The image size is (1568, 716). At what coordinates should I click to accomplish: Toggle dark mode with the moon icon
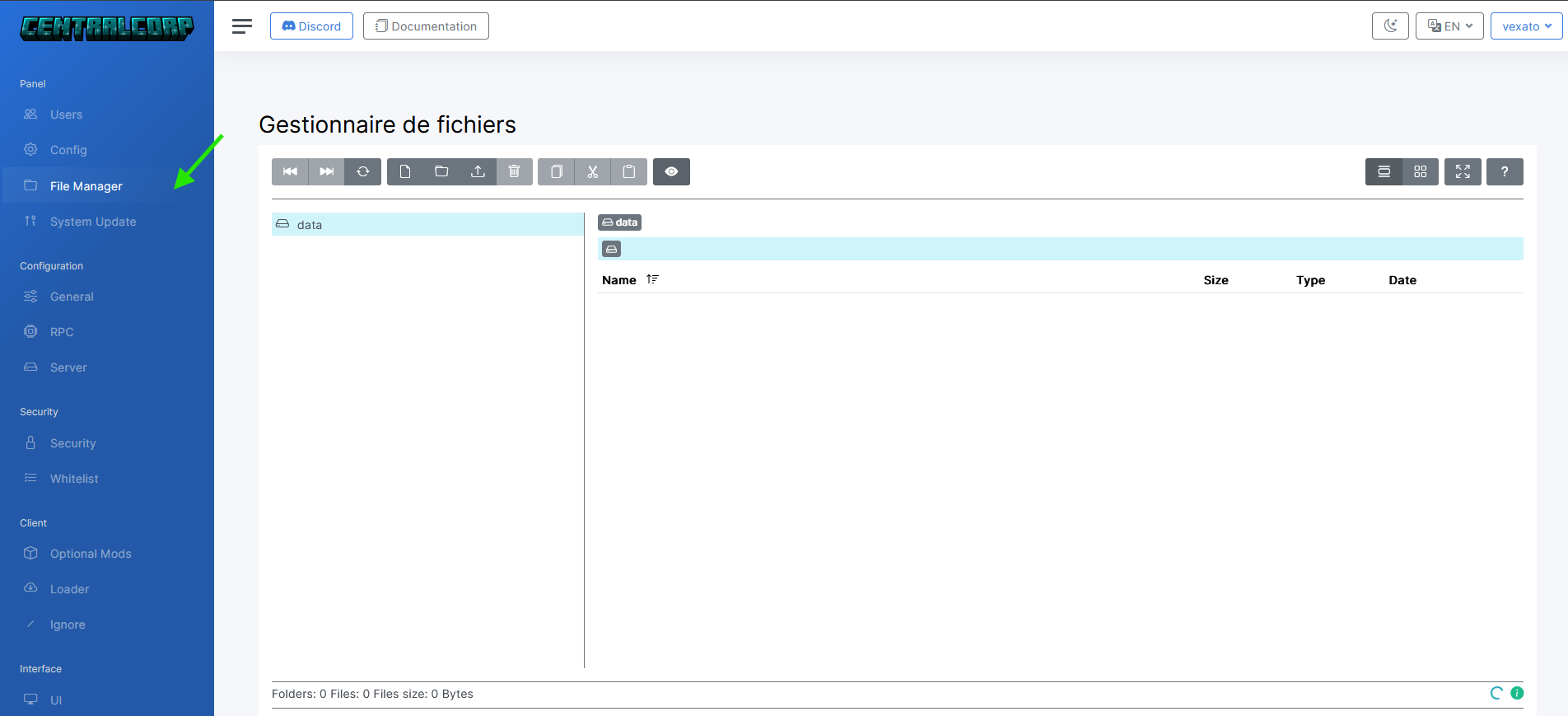pyautogui.click(x=1390, y=26)
